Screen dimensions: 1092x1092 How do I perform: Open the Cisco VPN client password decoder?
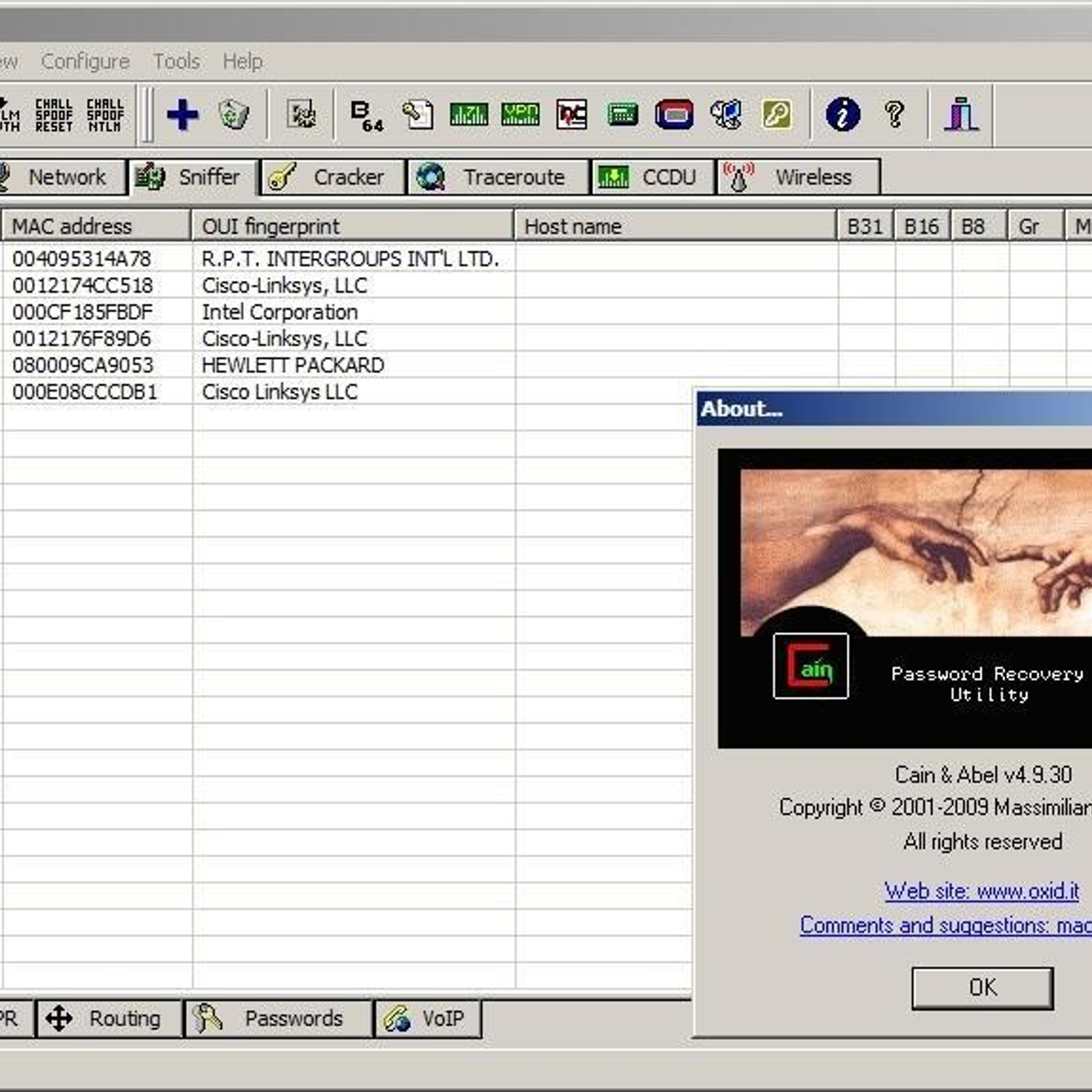click(x=520, y=114)
